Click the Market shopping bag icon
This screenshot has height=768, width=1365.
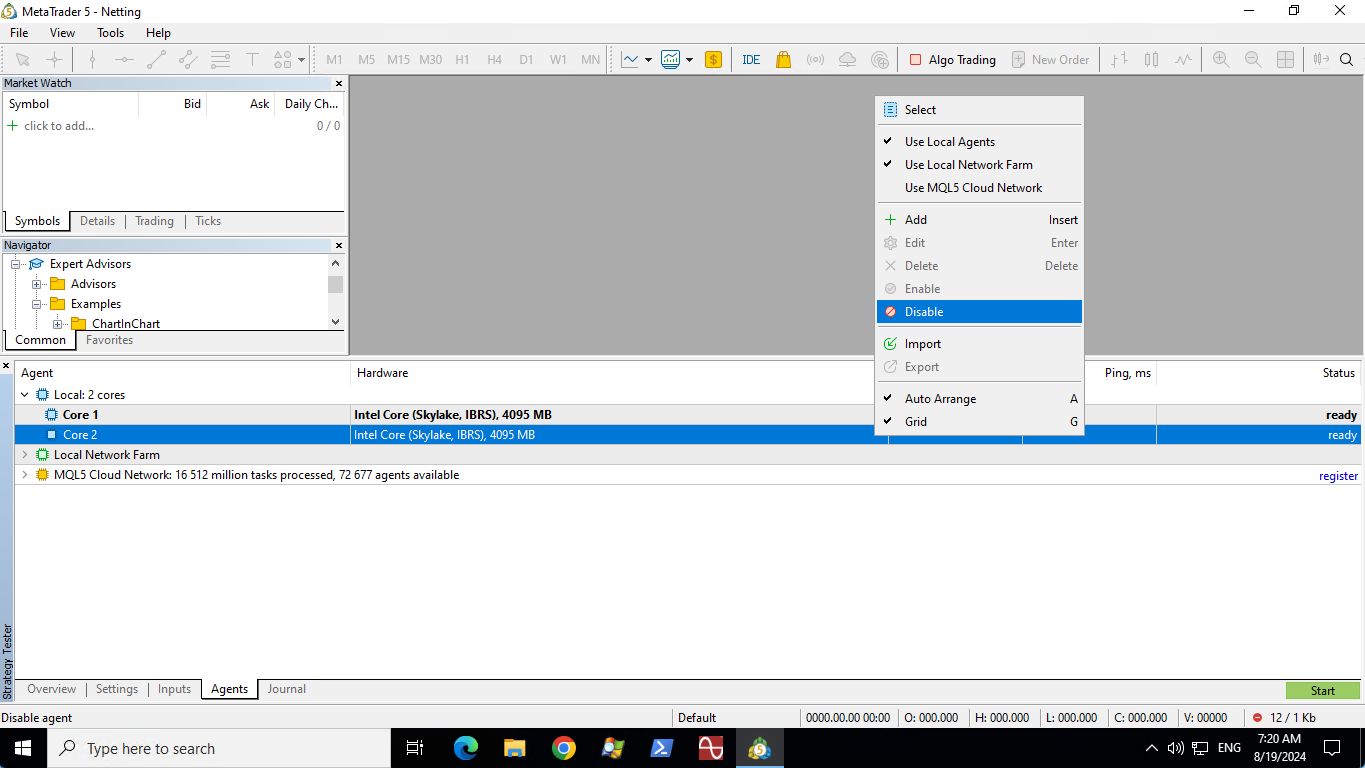tap(783, 60)
